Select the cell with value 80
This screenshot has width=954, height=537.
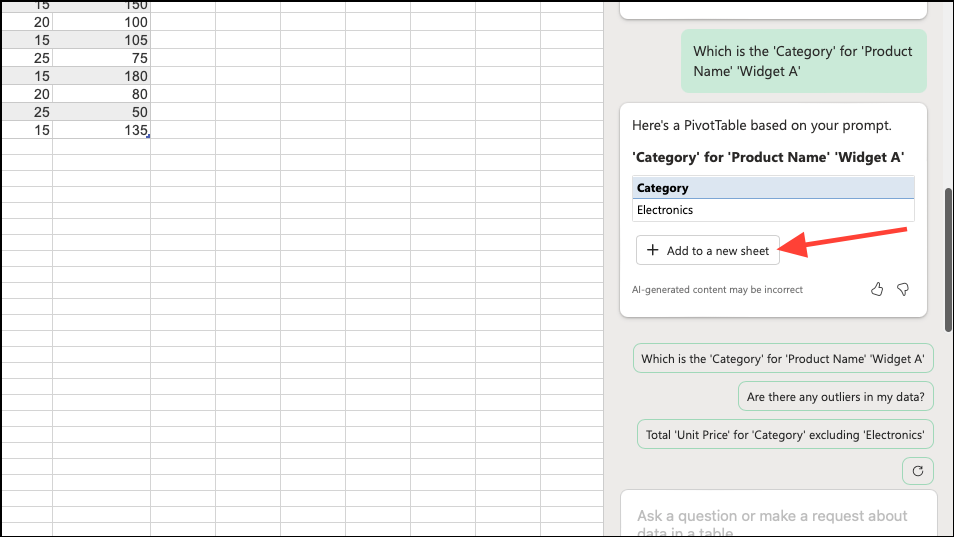click(x=102, y=94)
